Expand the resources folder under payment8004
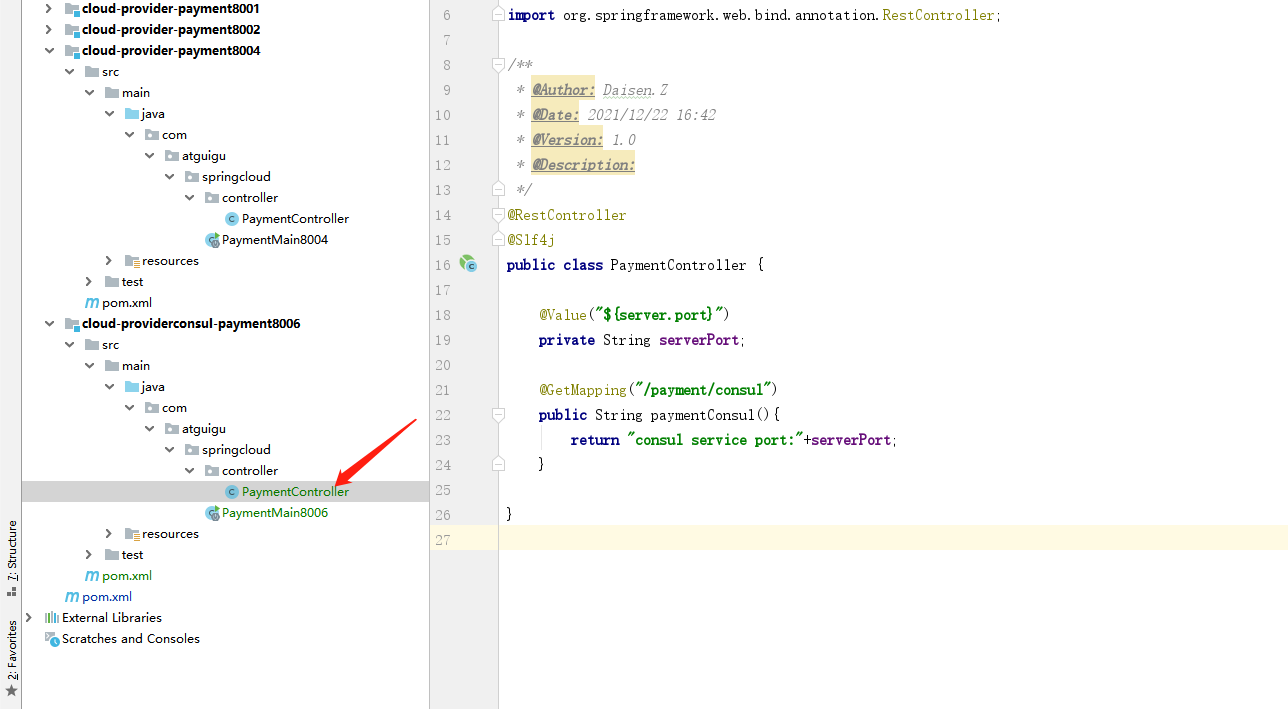 109,261
